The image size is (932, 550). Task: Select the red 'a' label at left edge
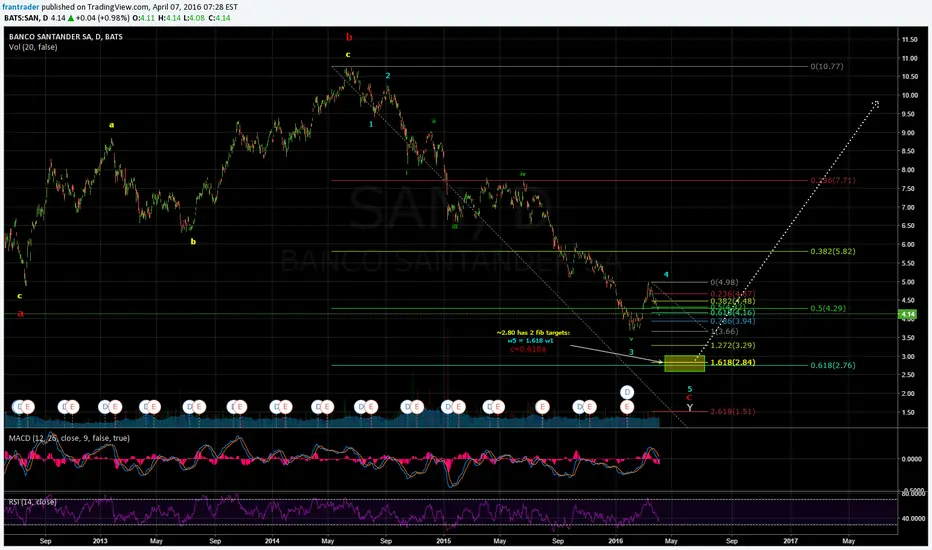tap(20, 313)
